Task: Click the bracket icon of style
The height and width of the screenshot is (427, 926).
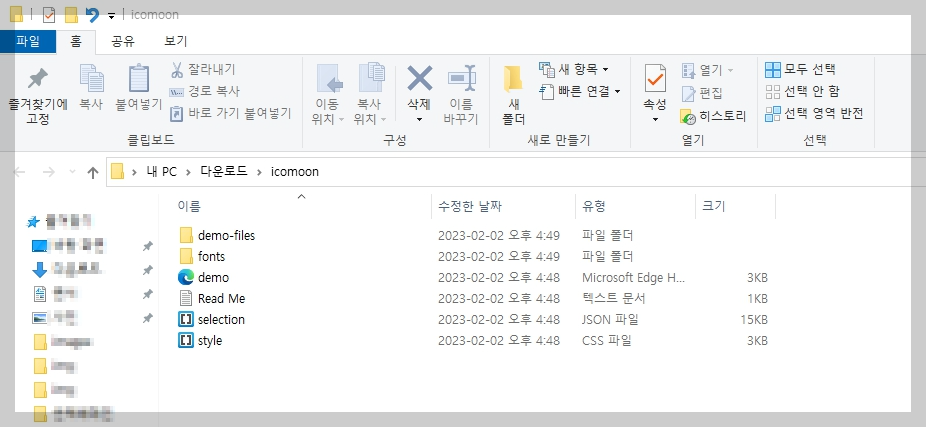Action: tap(186, 340)
